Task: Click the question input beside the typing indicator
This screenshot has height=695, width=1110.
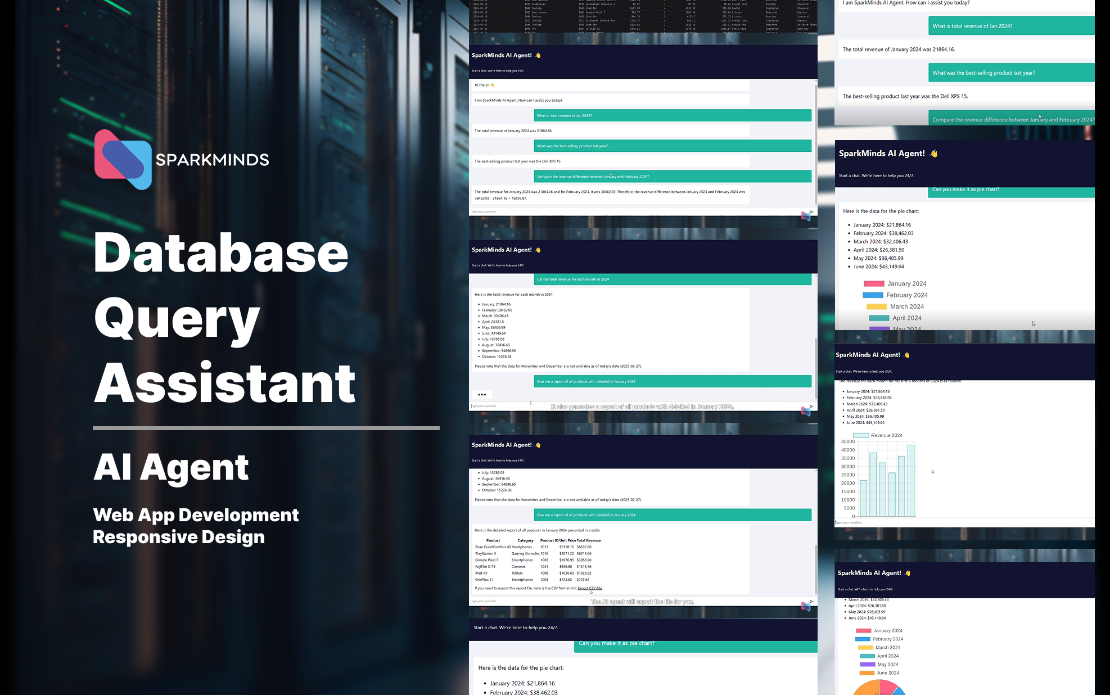Action: click(x=635, y=406)
